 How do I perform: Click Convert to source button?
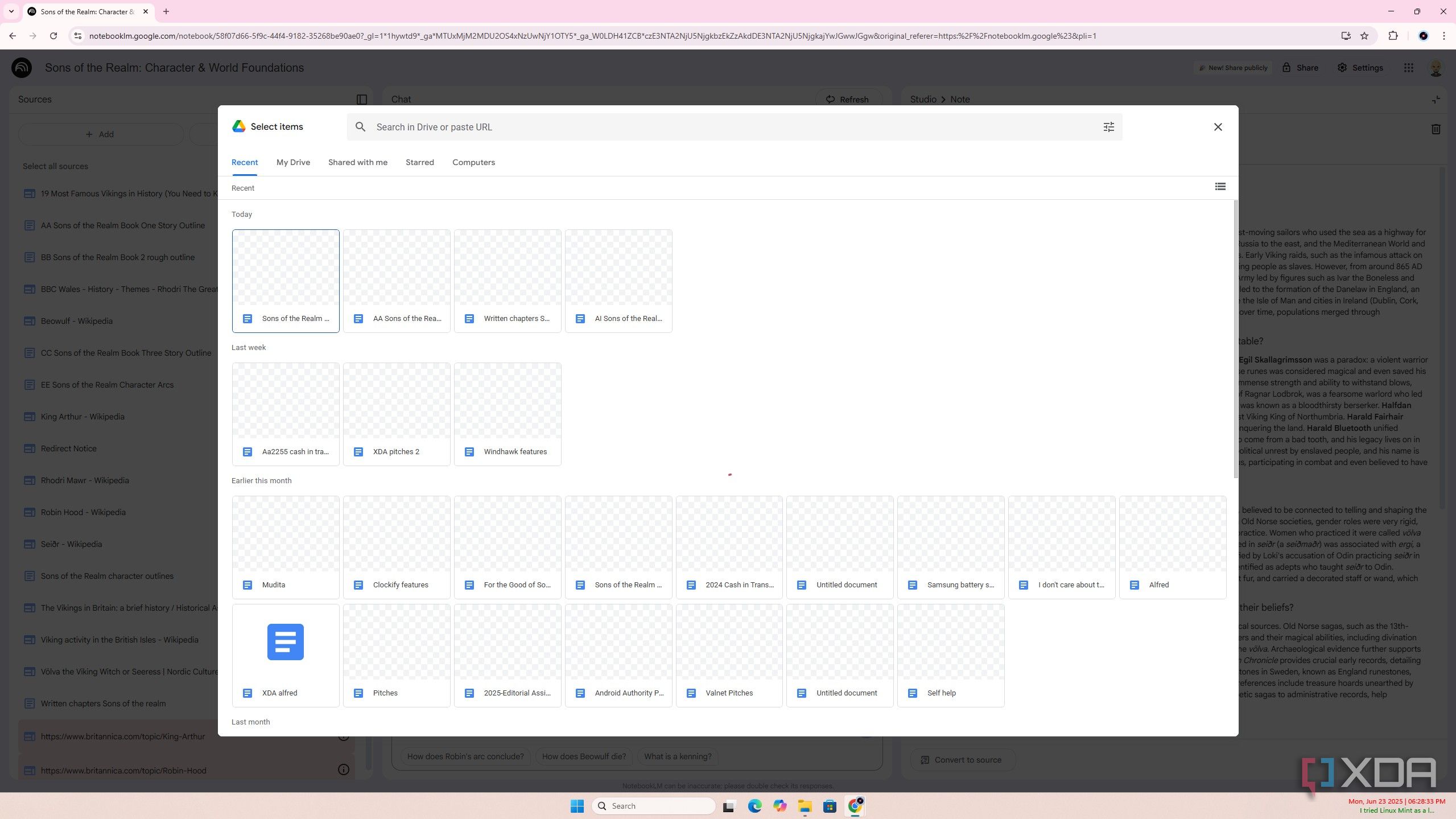[x=962, y=760]
